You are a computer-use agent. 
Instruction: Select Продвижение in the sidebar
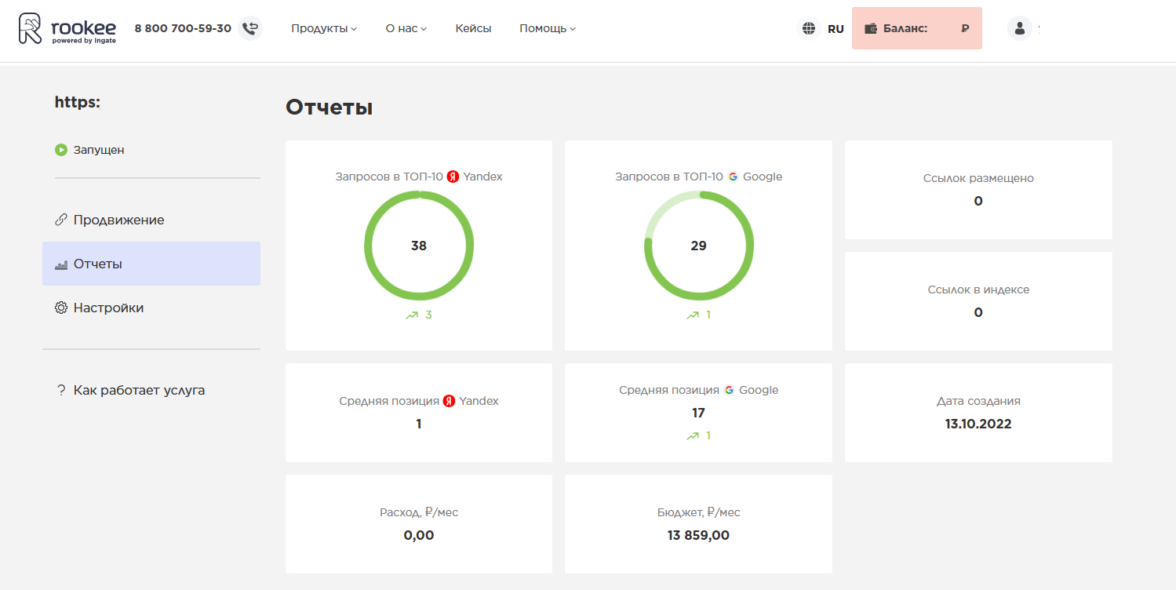coord(118,220)
